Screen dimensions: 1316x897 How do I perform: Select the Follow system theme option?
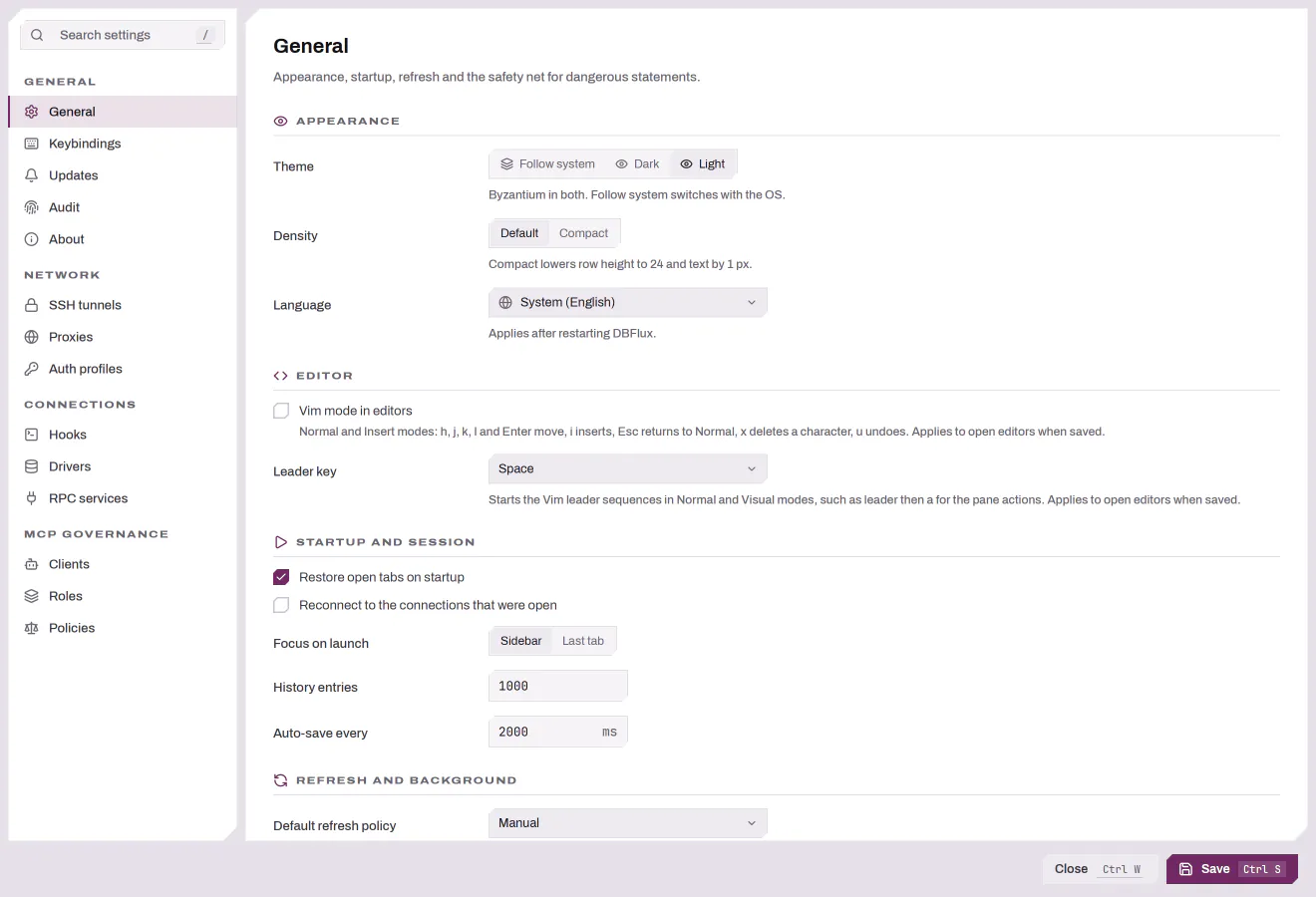click(547, 164)
